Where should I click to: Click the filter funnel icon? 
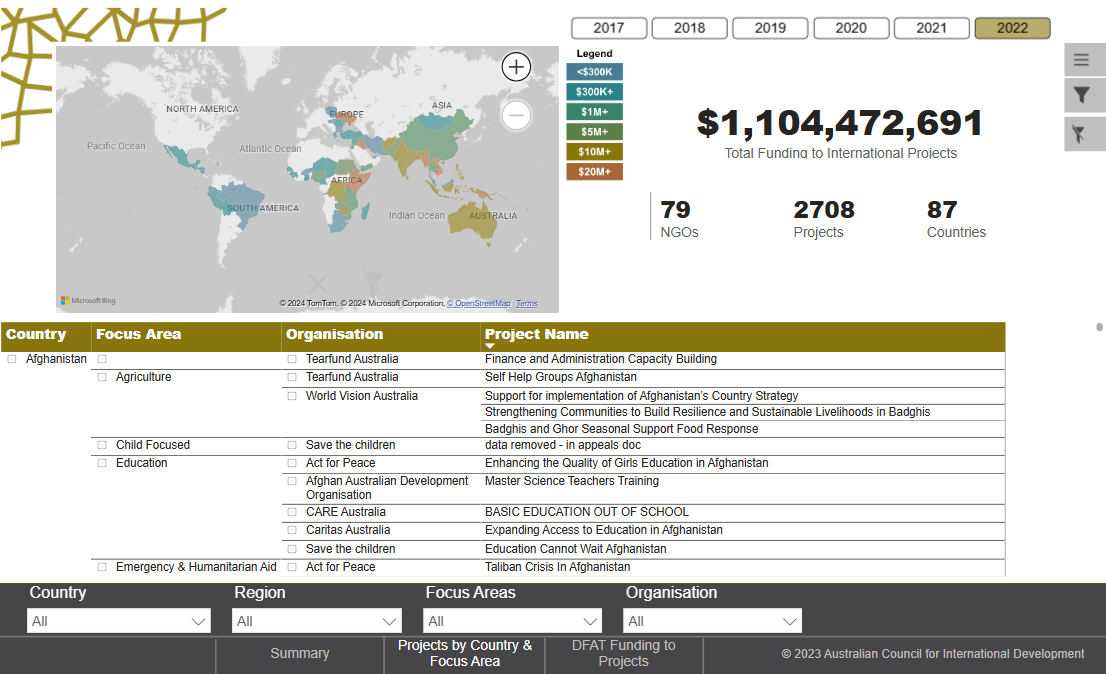[1081, 96]
